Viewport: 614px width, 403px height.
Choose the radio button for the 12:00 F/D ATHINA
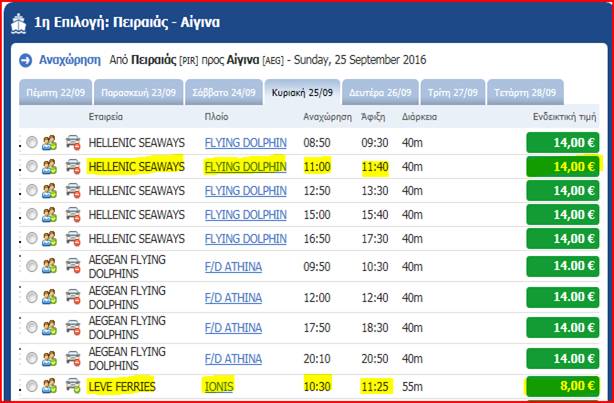pyautogui.click(x=32, y=296)
